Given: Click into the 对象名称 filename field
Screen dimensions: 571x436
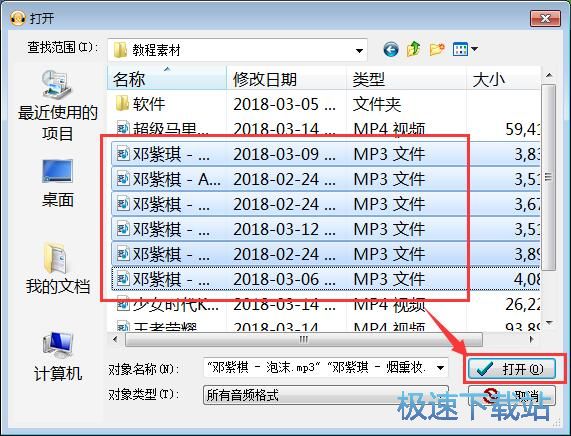Looking at the screenshot, I should [x=319, y=368].
